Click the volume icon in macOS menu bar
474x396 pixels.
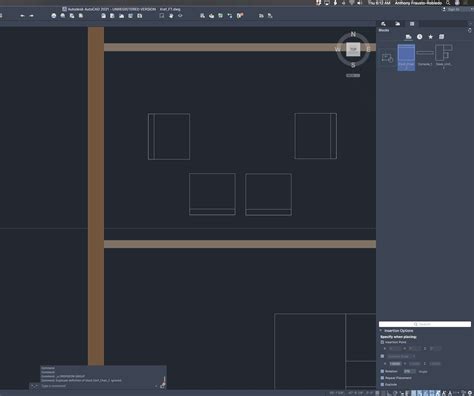360,3
